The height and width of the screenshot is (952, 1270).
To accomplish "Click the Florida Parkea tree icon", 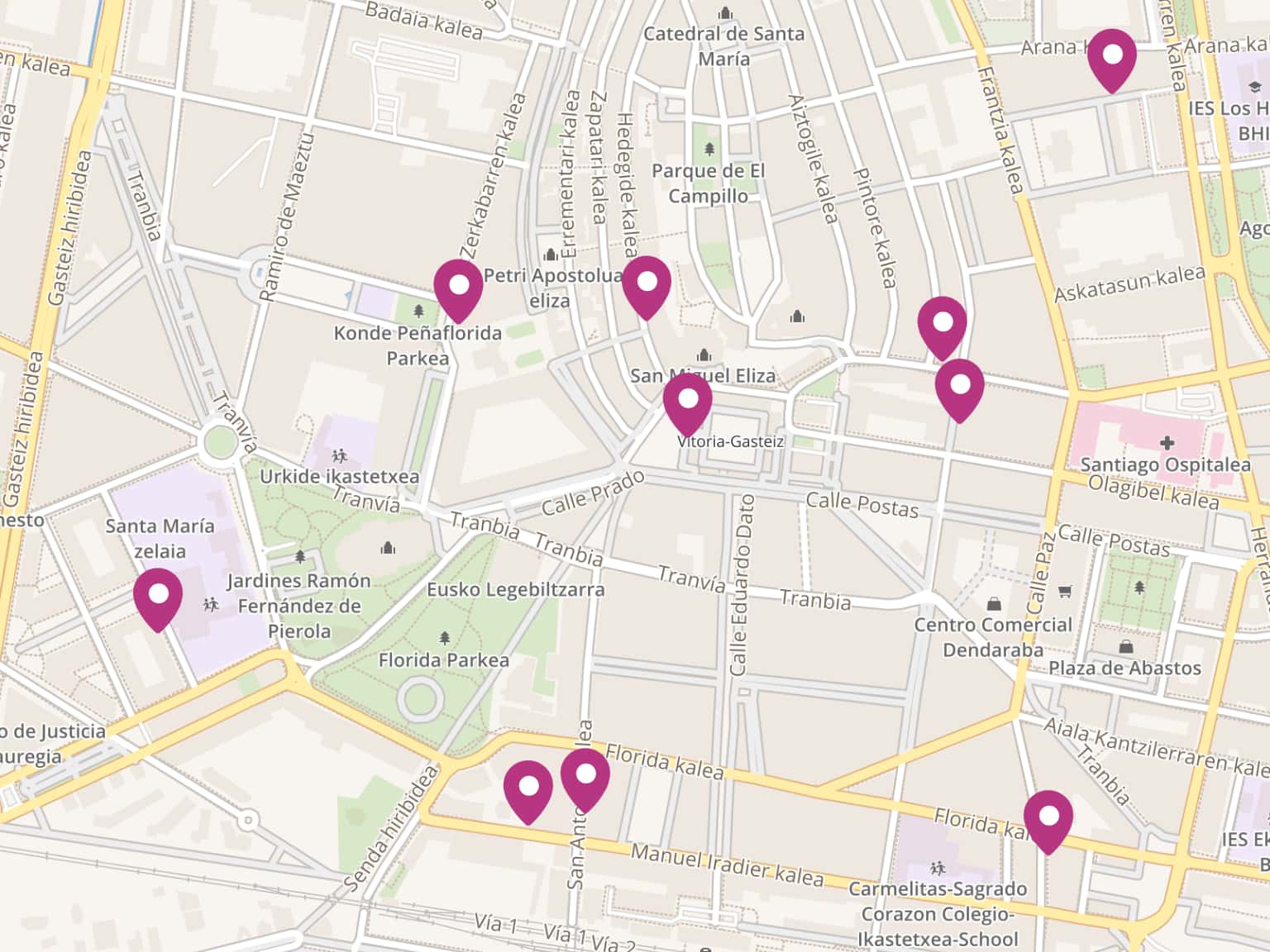I will point(445,638).
